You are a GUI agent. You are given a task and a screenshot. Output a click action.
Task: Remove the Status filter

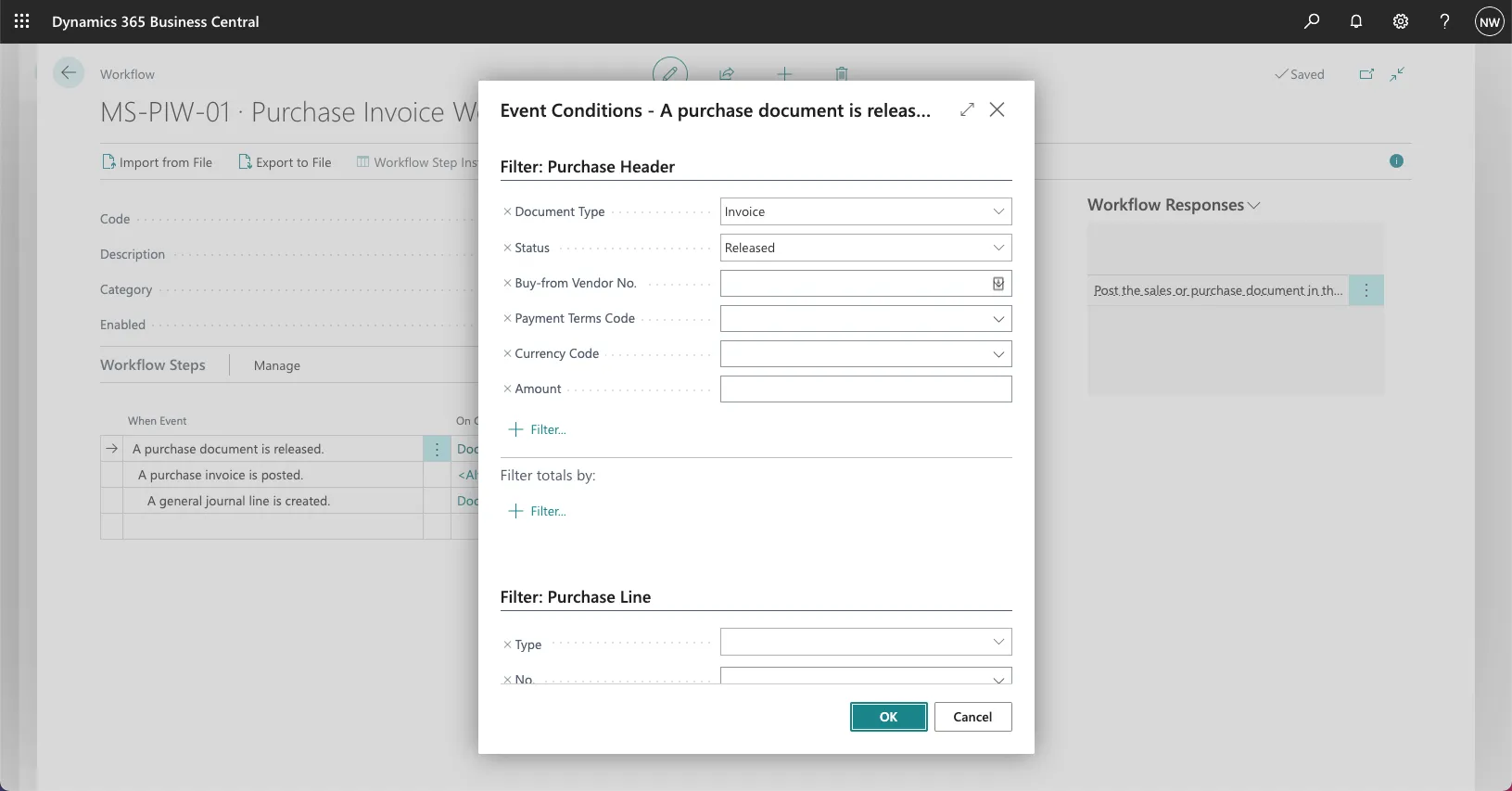click(x=507, y=248)
